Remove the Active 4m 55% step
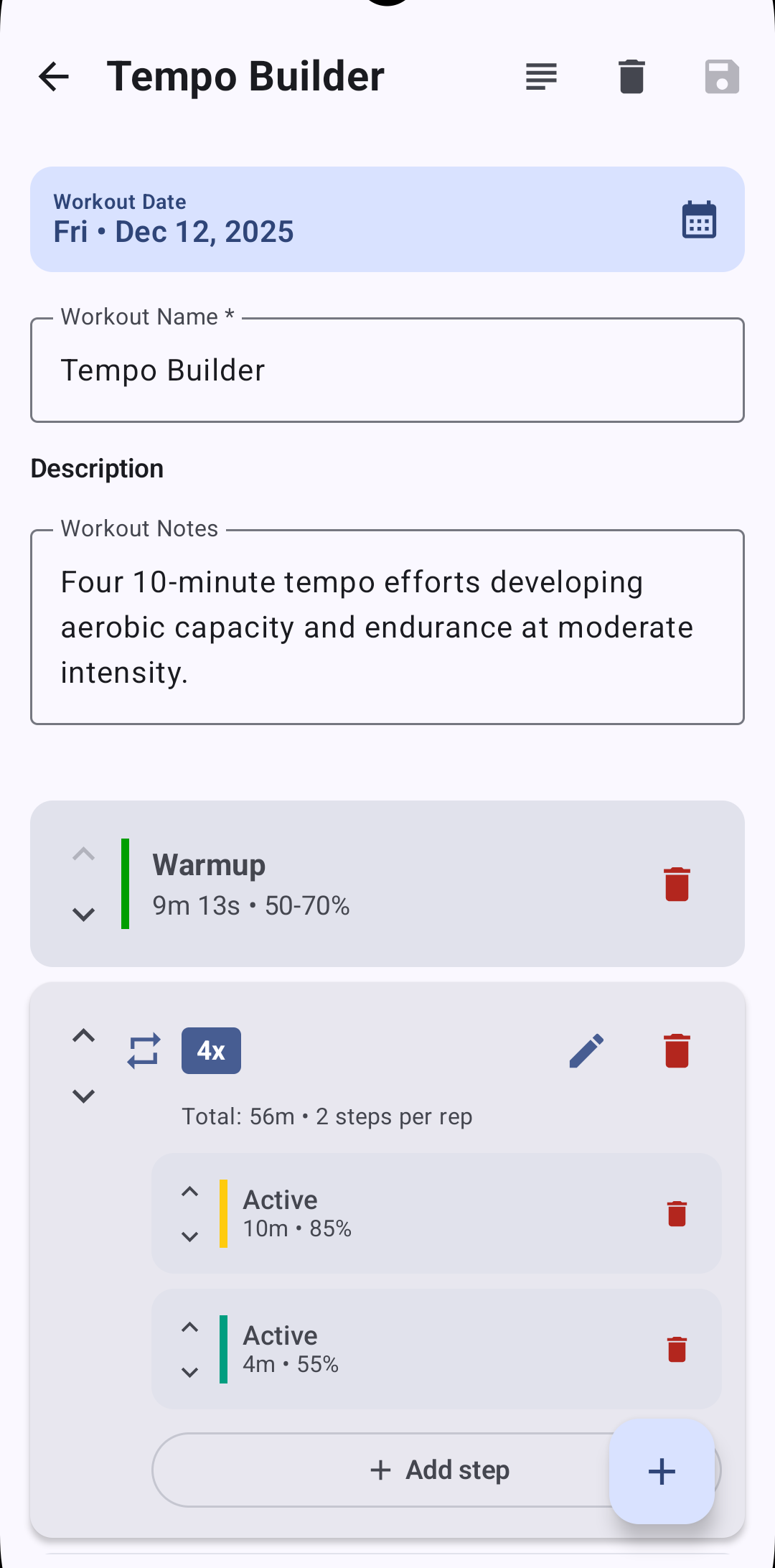 click(x=677, y=1350)
